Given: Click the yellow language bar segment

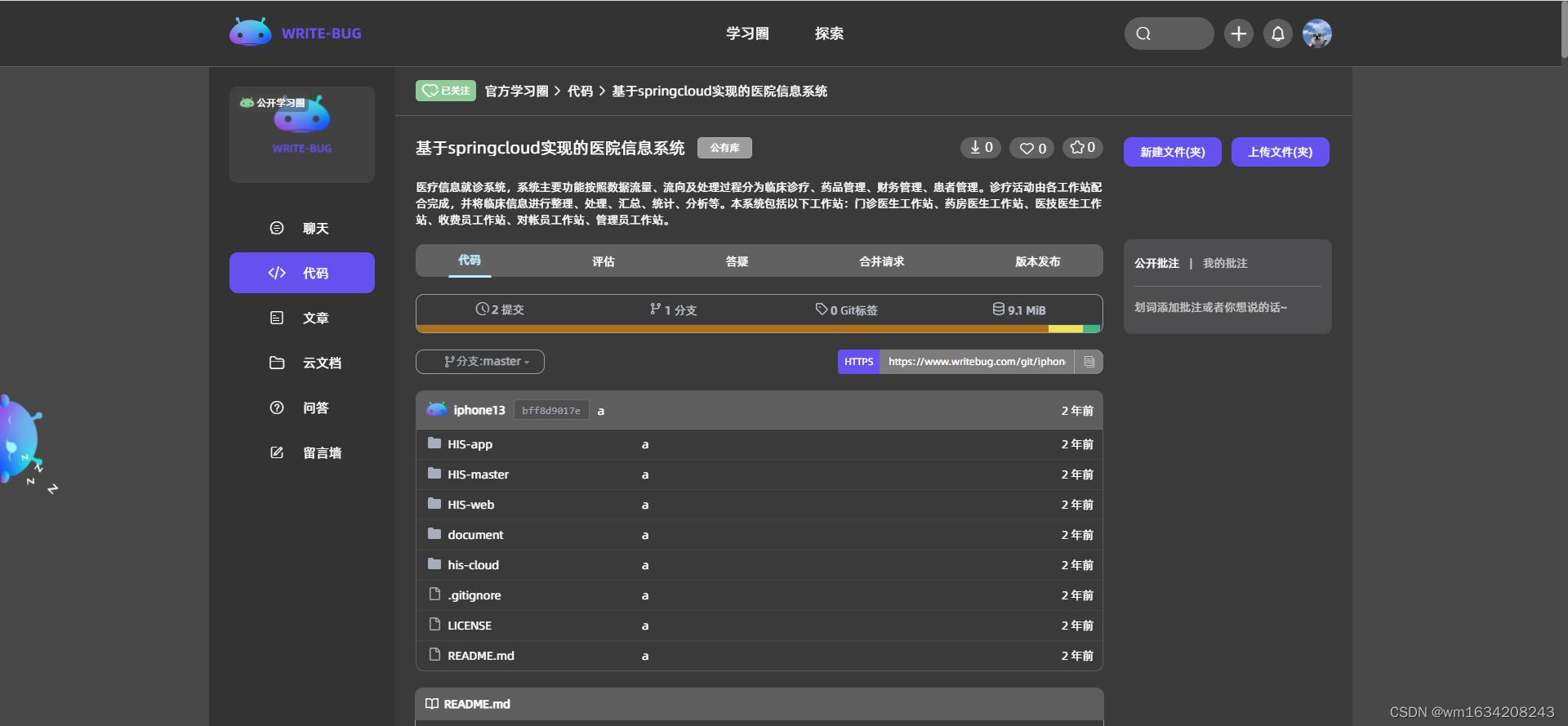Looking at the screenshot, I should 1066,329.
